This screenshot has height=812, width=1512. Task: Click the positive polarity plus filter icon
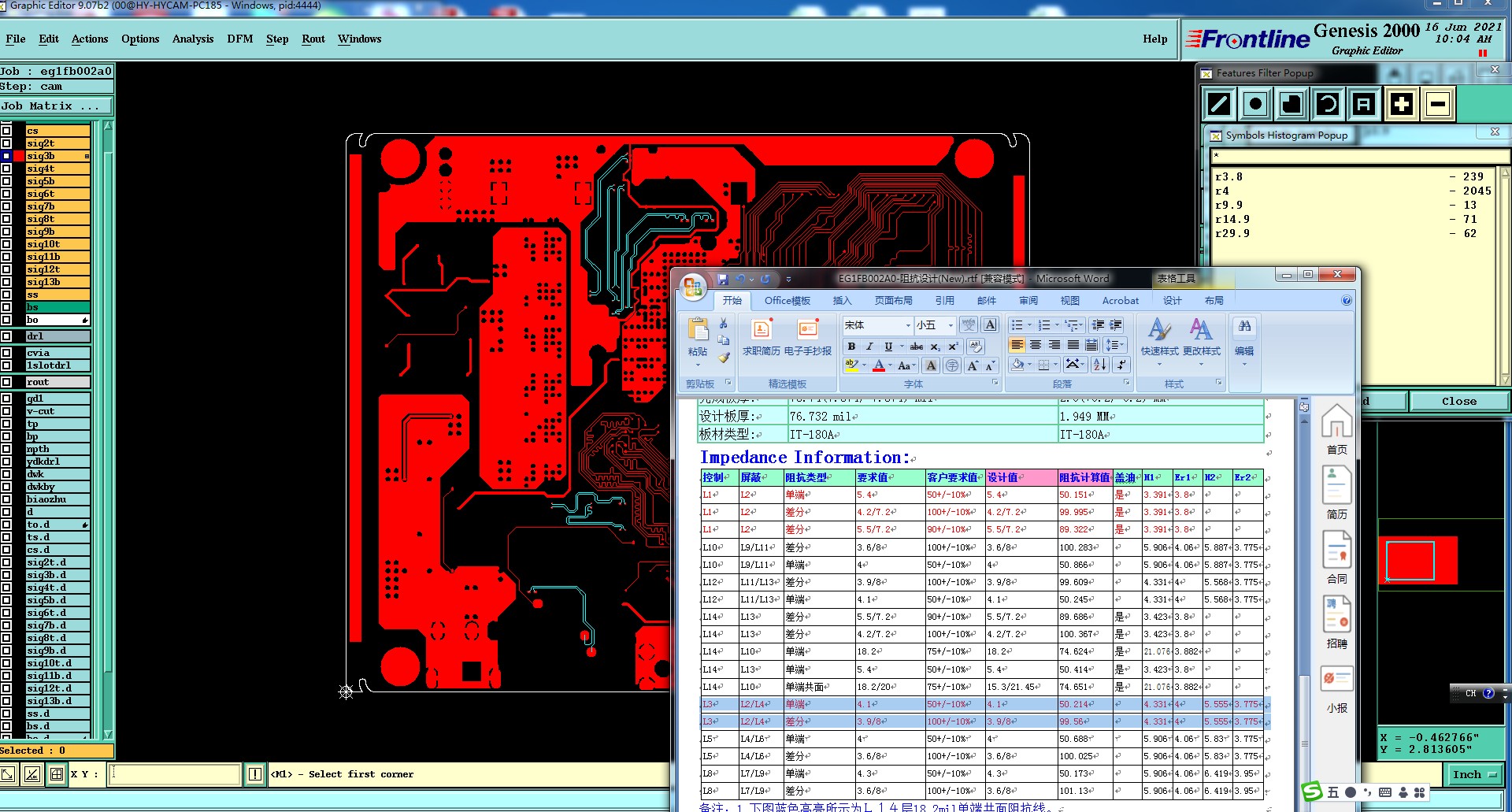pyautogui.click(x=1401, y=104)
